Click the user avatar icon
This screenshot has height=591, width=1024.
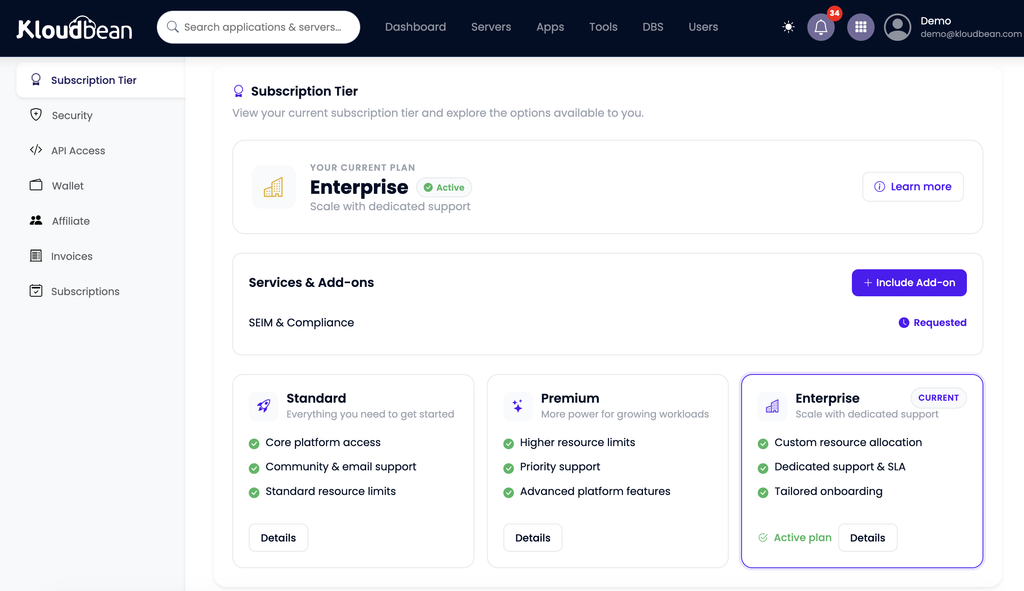(897, 27)
